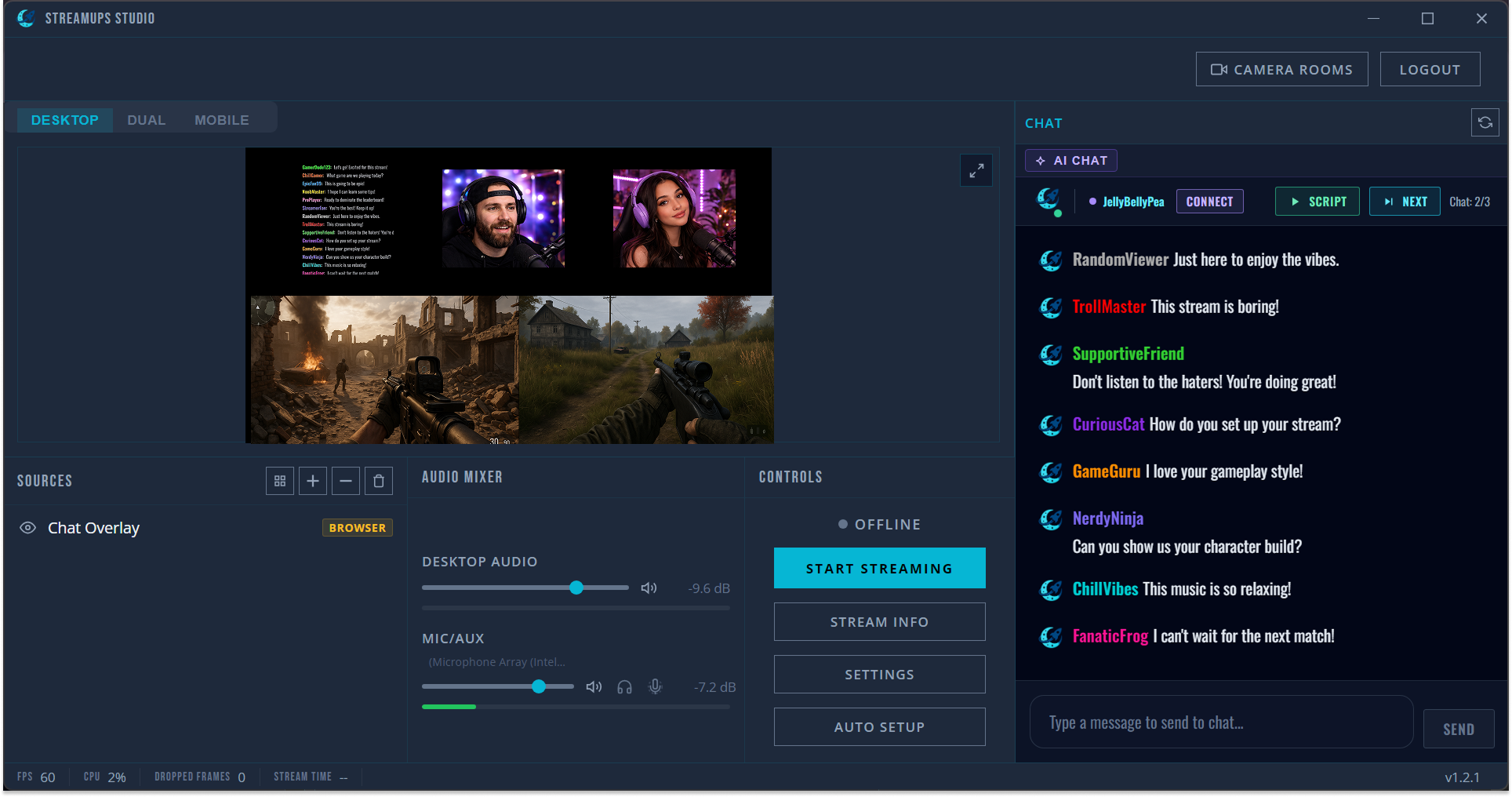1512x797 pixels.
Task: Click the chat message input field
Action: (1220, 722)
